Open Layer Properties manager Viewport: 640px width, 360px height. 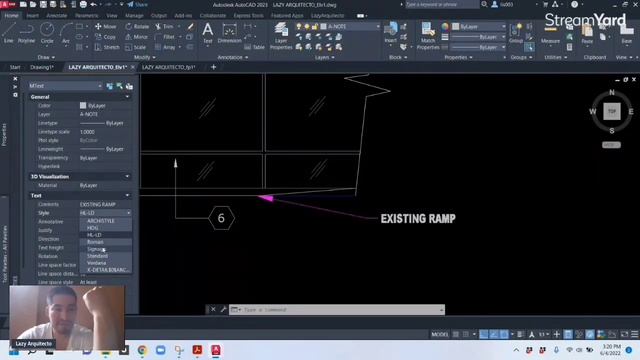(281, 36)
